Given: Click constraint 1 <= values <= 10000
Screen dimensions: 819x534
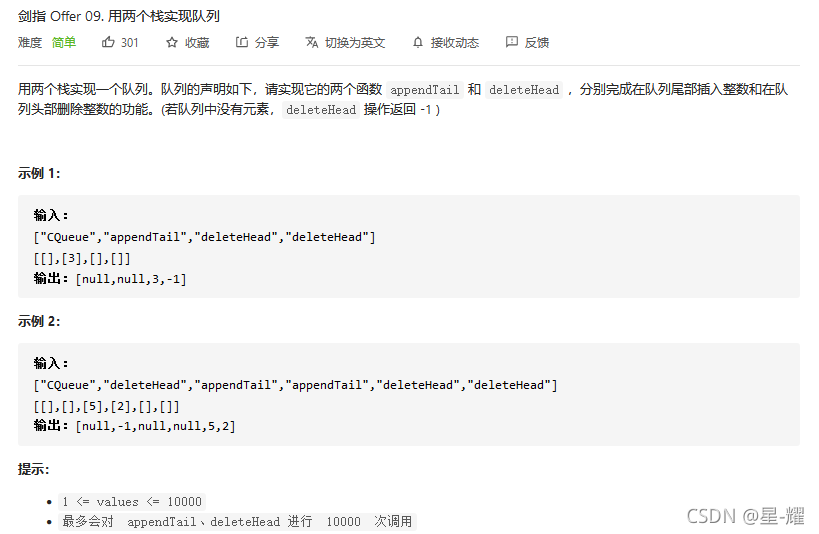Looking at the screenshot, I should pyautogui.click(x=132, y=502).
